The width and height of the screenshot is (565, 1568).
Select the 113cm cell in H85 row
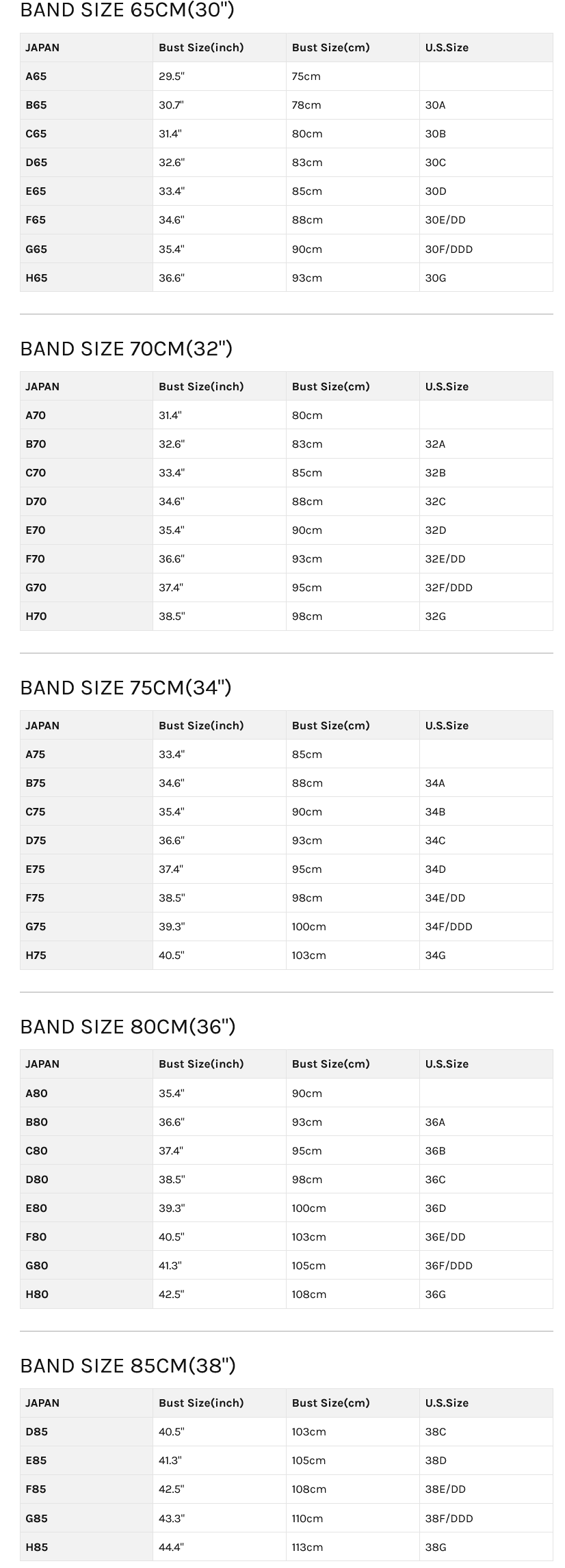point(352,1547)
